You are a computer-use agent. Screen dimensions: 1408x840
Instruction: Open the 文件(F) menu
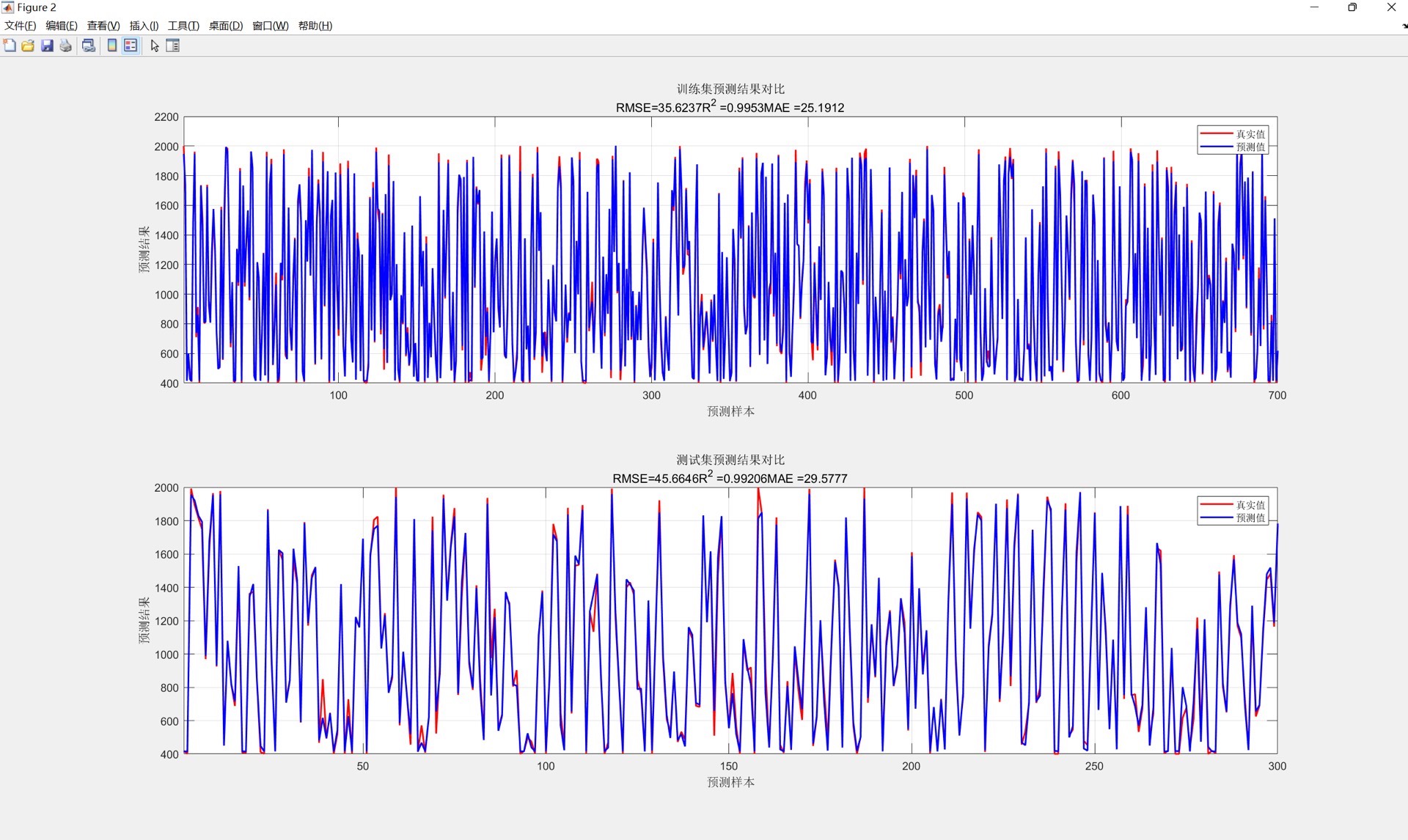click(x=20, y=26)
